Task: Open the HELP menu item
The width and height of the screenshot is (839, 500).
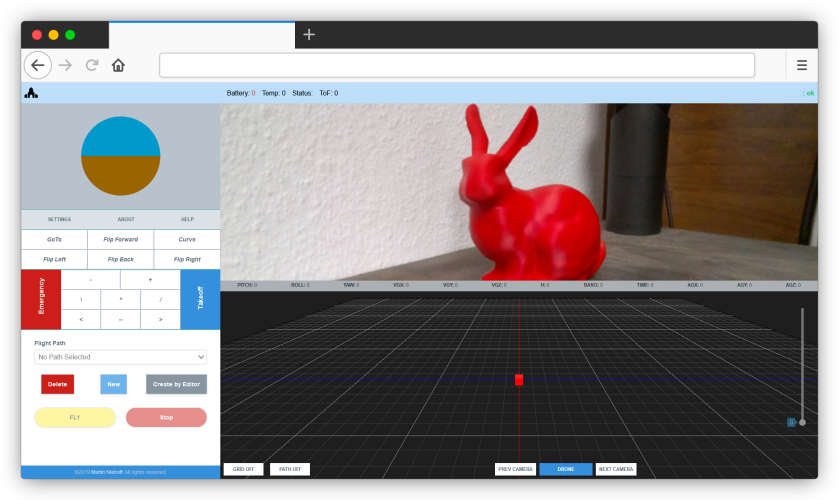Action: [x=187, y=219]
